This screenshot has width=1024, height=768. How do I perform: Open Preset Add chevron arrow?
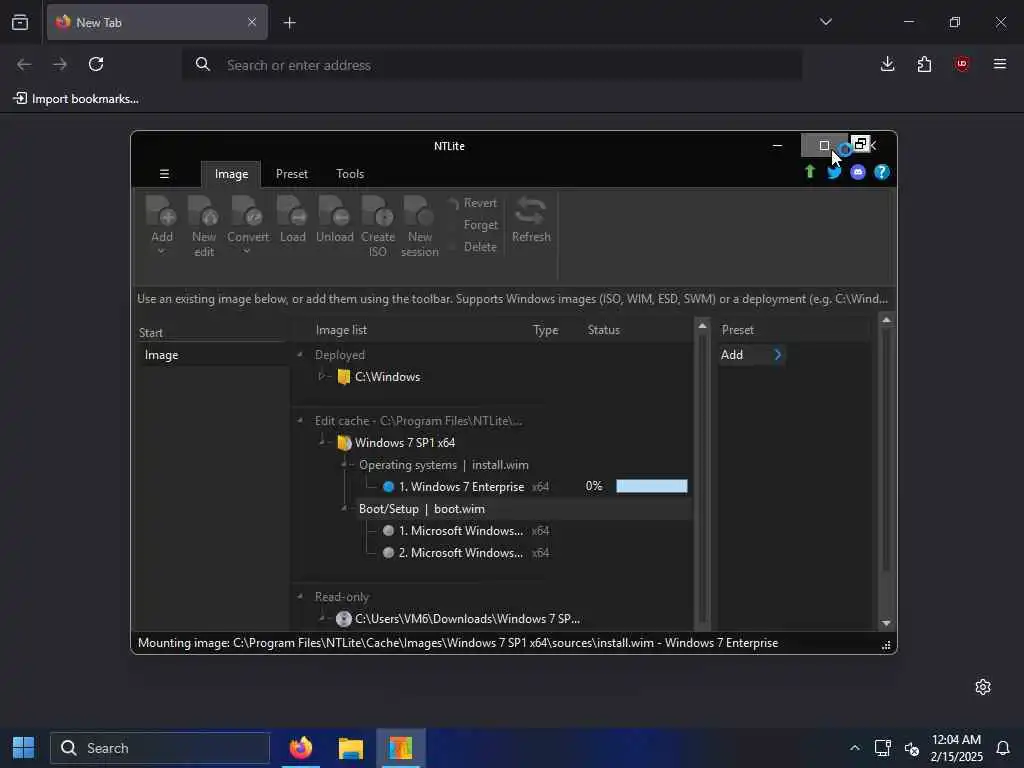pyautogui.click(x=777, y=355)
